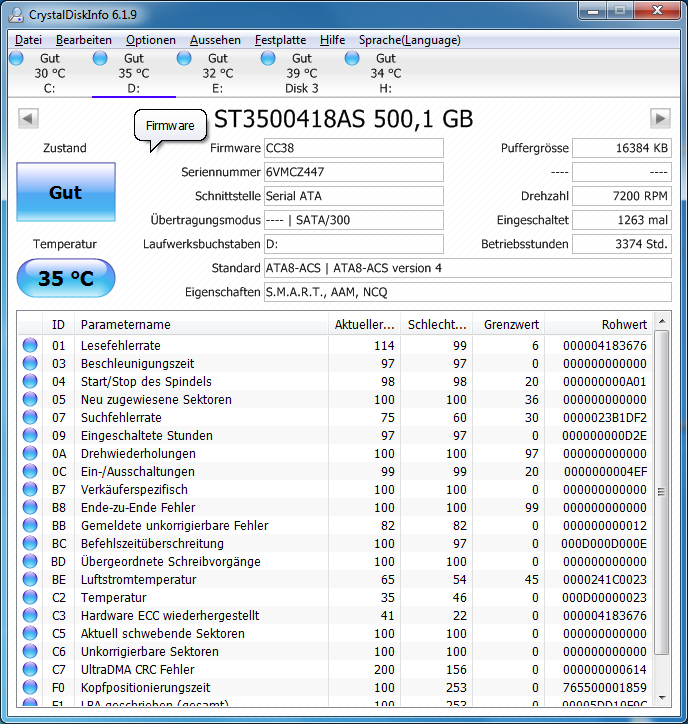Viewport: 688px width, 724px height.
Task: Click the Schnittstelle field Serial ATA
Action: point(354,196)
